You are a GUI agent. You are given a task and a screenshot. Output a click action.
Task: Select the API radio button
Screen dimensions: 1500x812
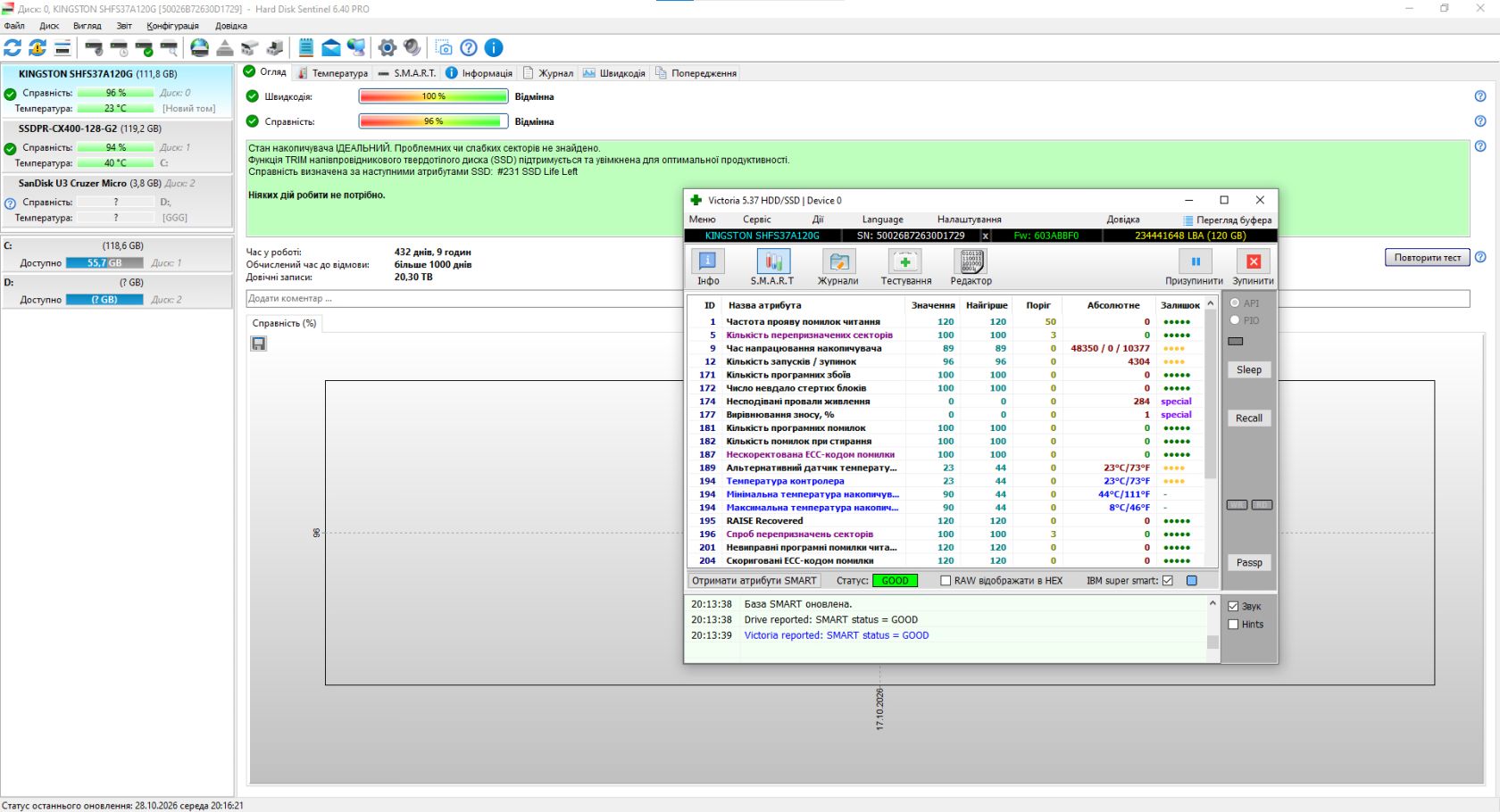point(1235,303)
